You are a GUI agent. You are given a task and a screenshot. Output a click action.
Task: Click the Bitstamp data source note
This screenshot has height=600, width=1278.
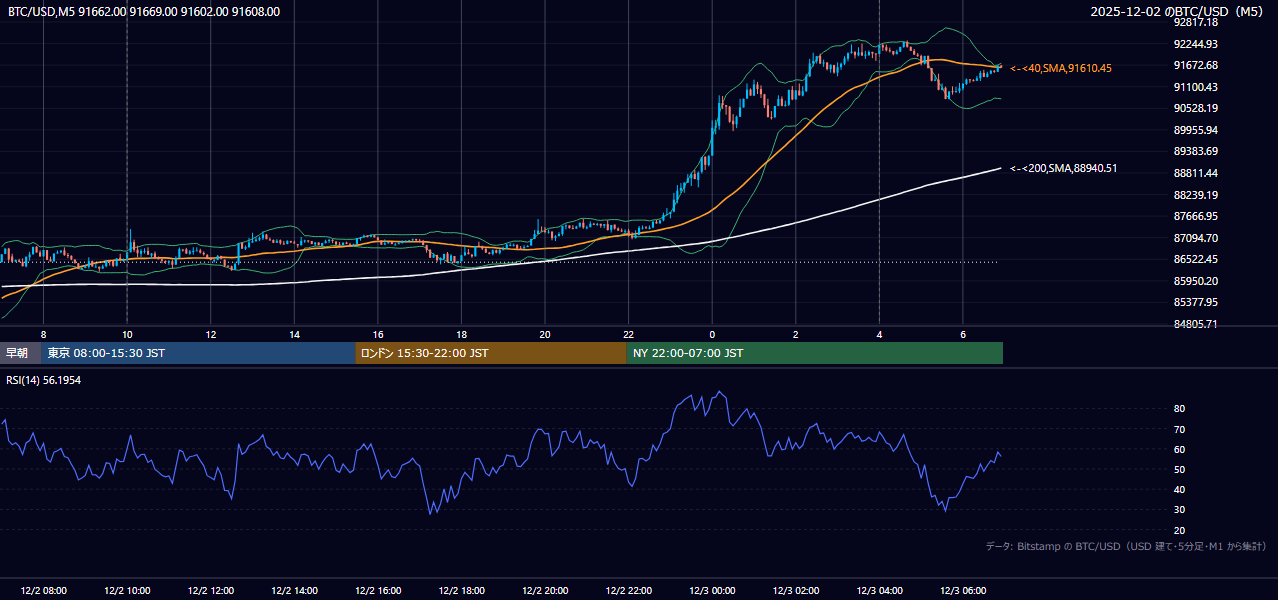point(1126,546)
